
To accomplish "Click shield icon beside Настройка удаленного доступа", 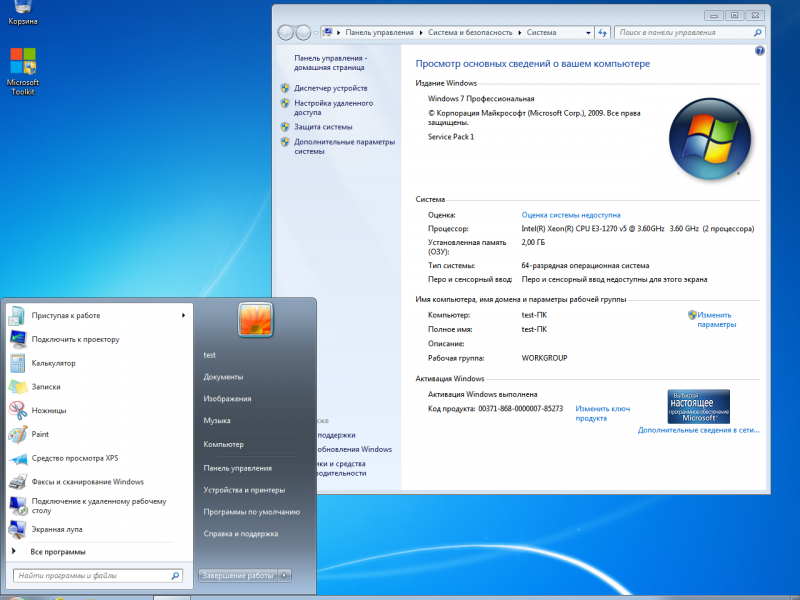I will coord(285,103).
